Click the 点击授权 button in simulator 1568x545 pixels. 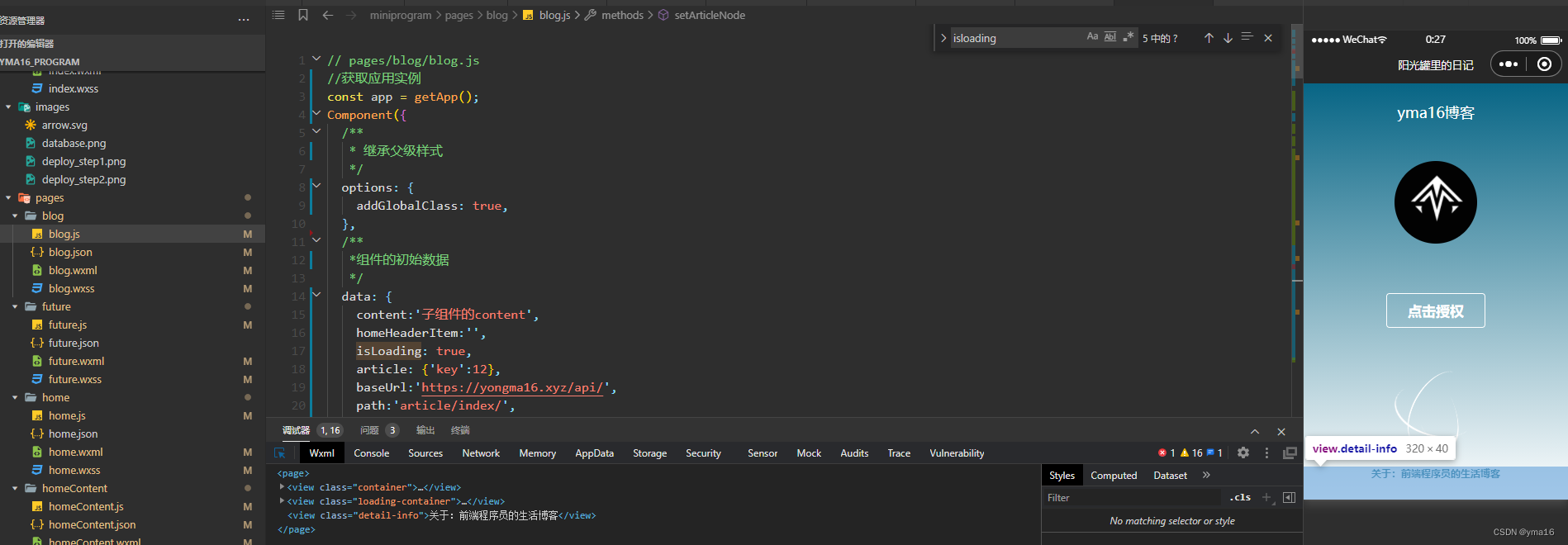coord(1435,310)
